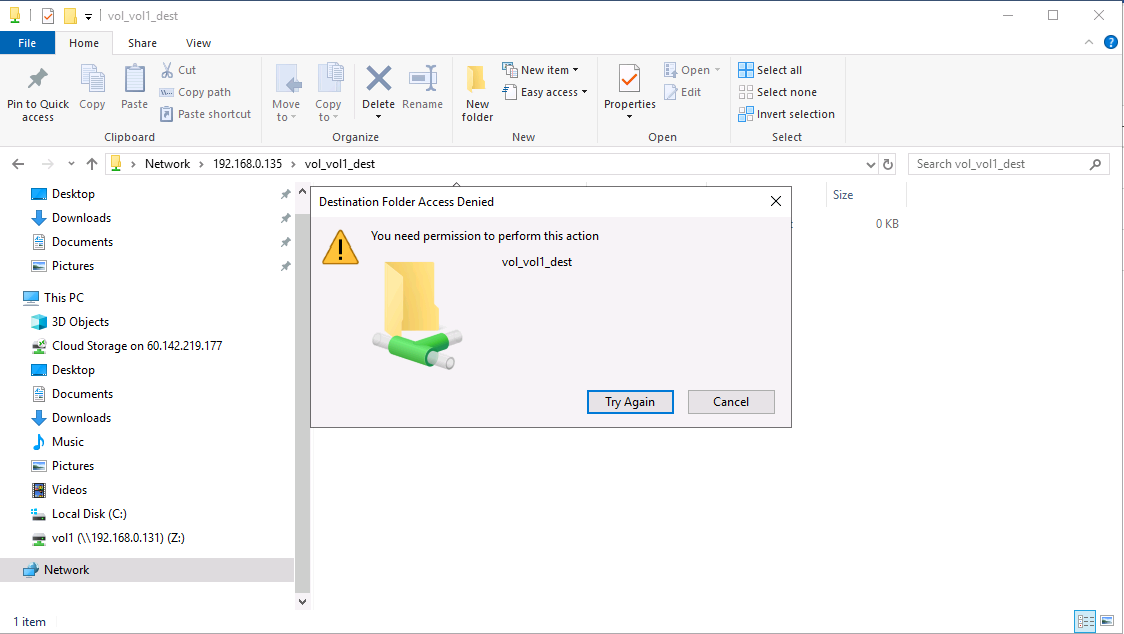Open Properties checkmark icon
This screenshot has width=1124, height=634.
(x=629, y=78)
